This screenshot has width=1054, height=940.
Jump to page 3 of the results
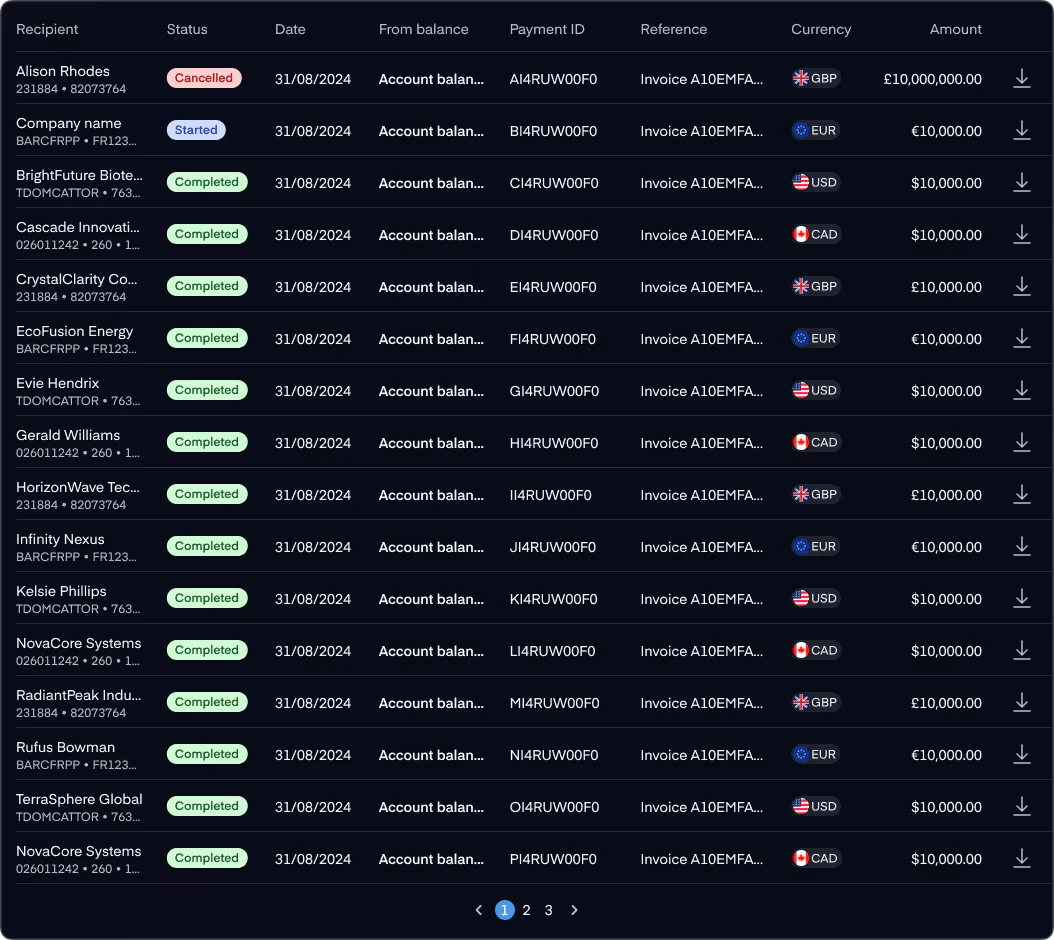click(549, 910)
